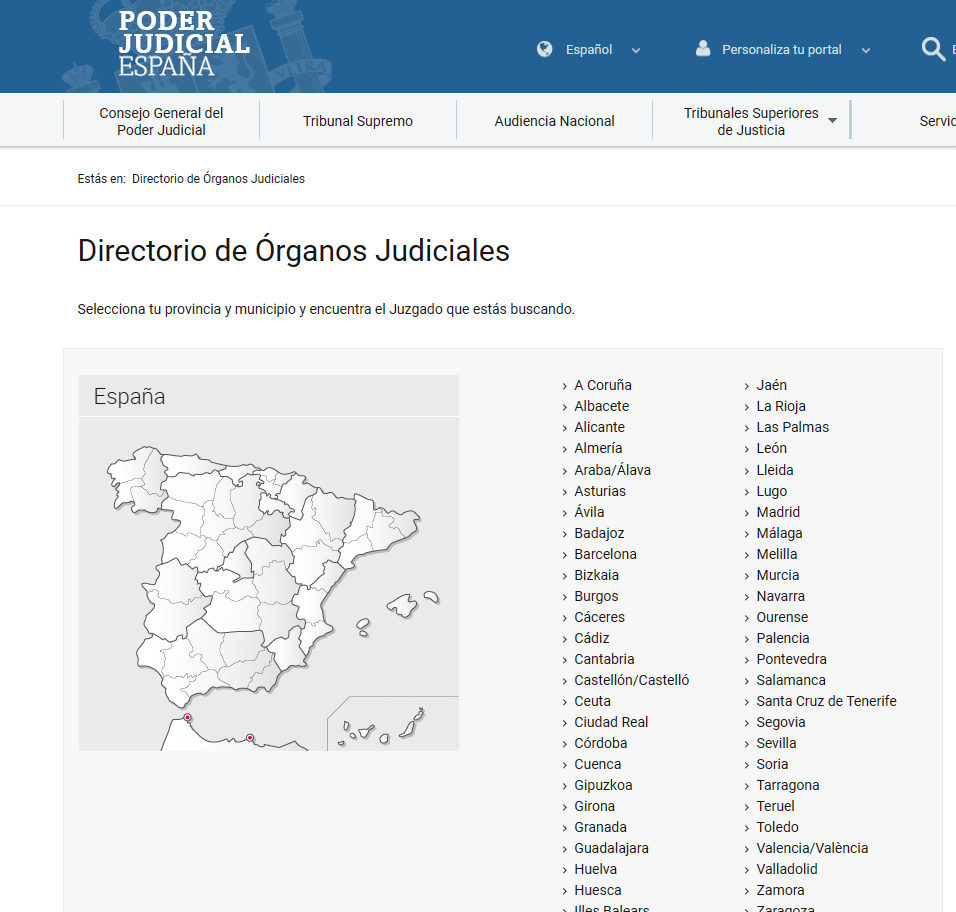Select the Alicante province link
The image size is (956, 912).
pos(599,427)
